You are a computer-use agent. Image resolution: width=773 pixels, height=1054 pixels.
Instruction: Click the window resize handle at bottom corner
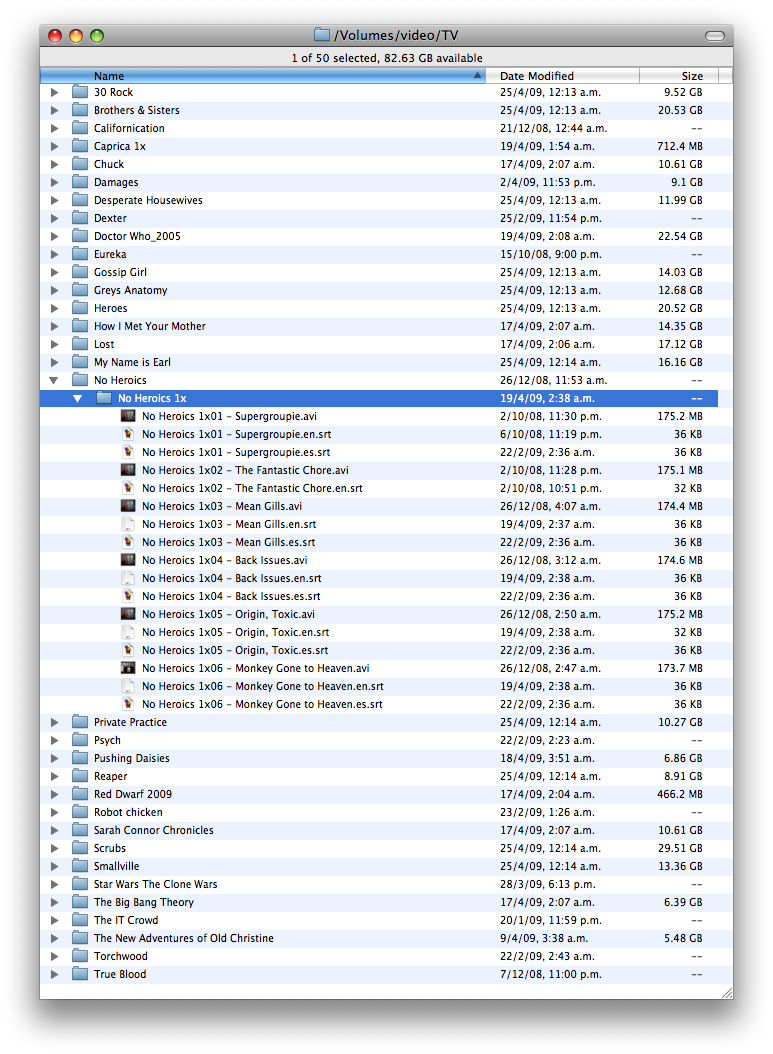(x=726, y=992)
